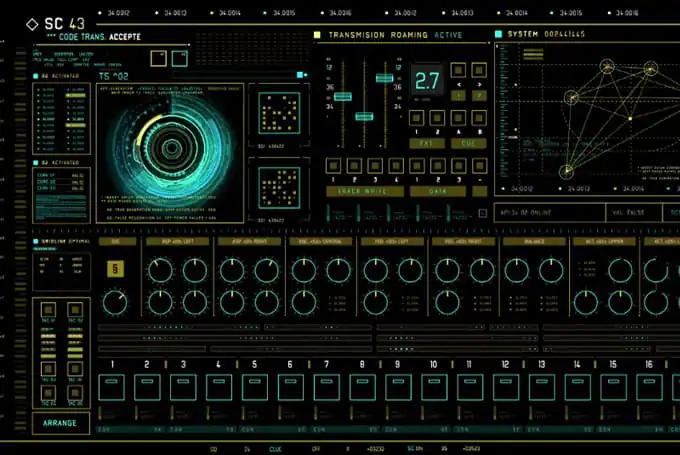Click the yellow S button under OSC
Screen dimensions: 680x455
coord(115,269)
